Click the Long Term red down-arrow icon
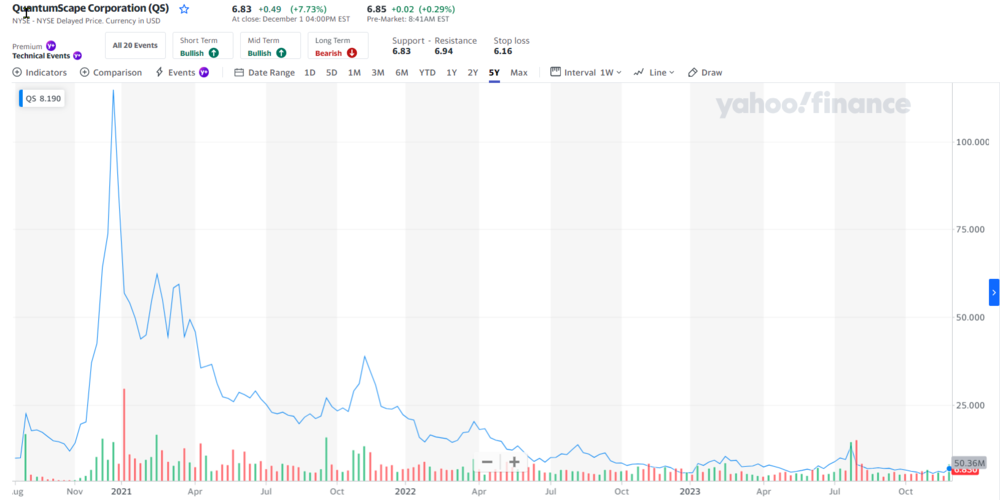The height and width of the screenshot is (500, 1000). (352, 53)
